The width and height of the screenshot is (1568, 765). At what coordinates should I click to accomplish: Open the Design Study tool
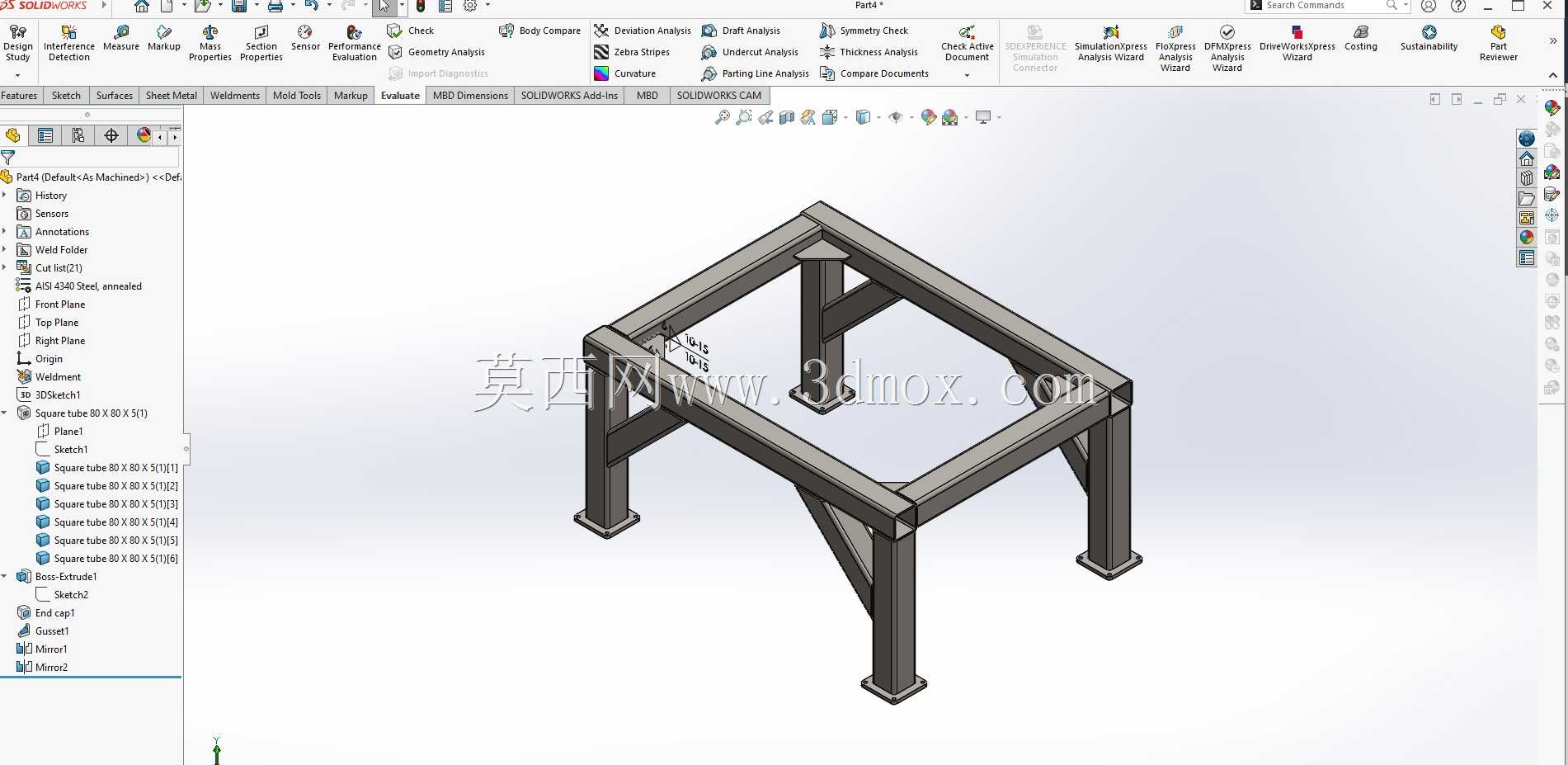pyautogui.click(x=17, y=43)
